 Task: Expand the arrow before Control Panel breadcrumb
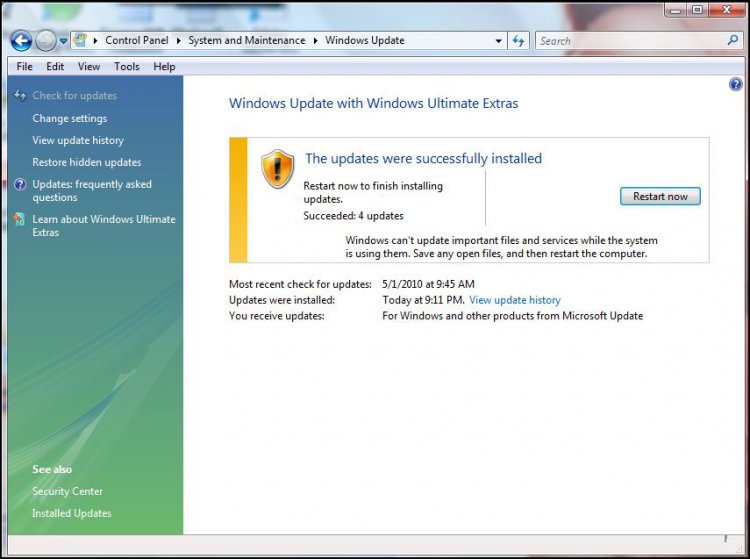pos(95,41)
